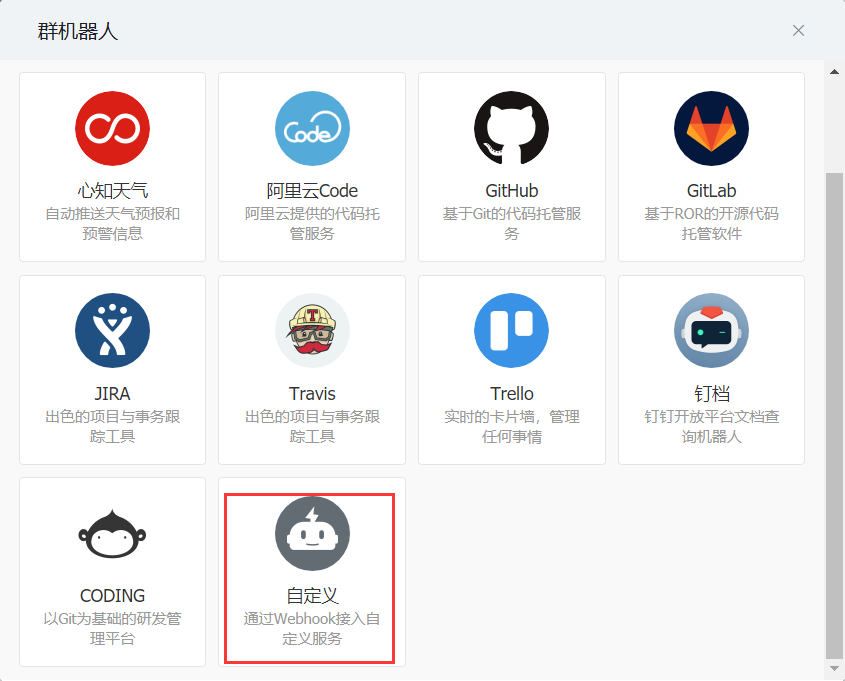This screenshot has width=845, height=681.
Task: Click the Travis name label
Action: pyautogui.click(x=312, y=394)
